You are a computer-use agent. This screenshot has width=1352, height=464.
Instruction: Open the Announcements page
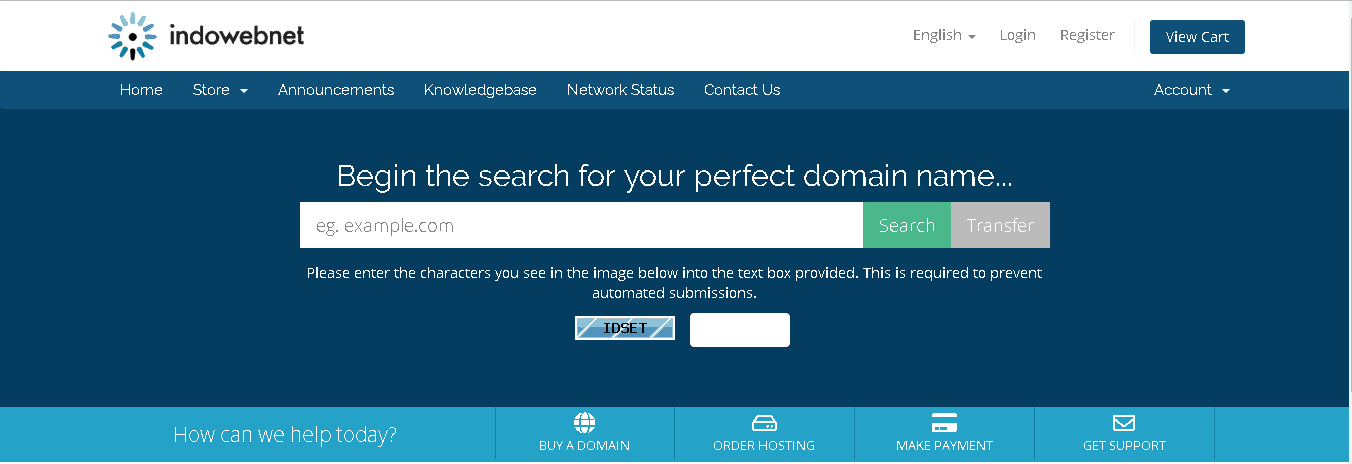(336, 90)
